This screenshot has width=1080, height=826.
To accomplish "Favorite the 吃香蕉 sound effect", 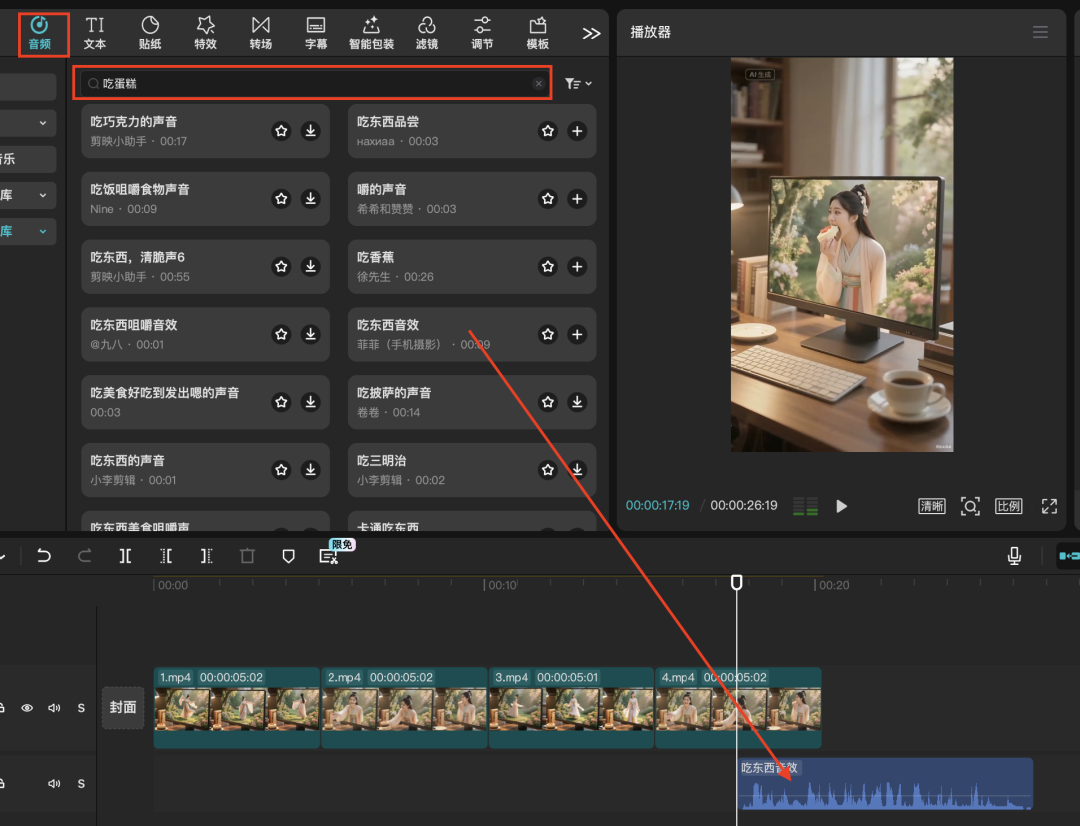I will coord(547,267).
